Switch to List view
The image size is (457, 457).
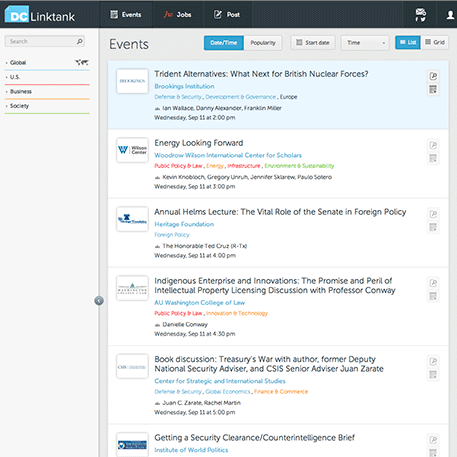pyautogui.click(x=408, y=42)
